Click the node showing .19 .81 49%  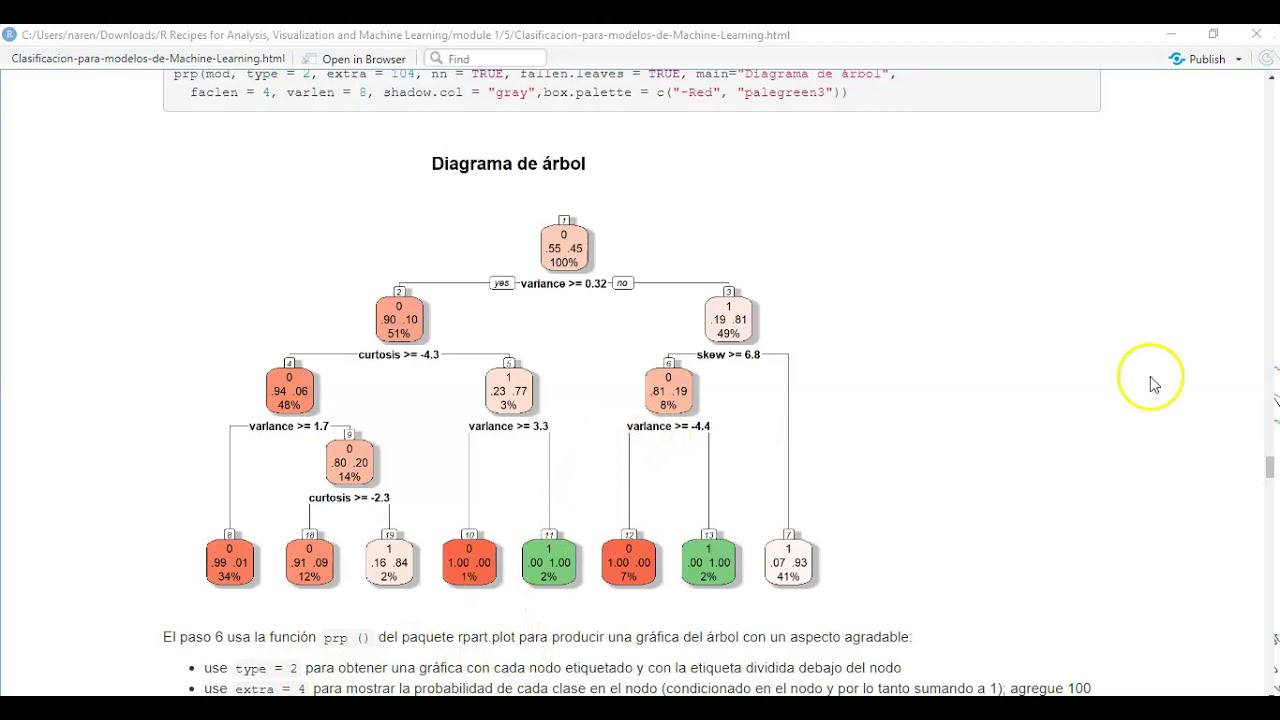[x=729, y=320]
